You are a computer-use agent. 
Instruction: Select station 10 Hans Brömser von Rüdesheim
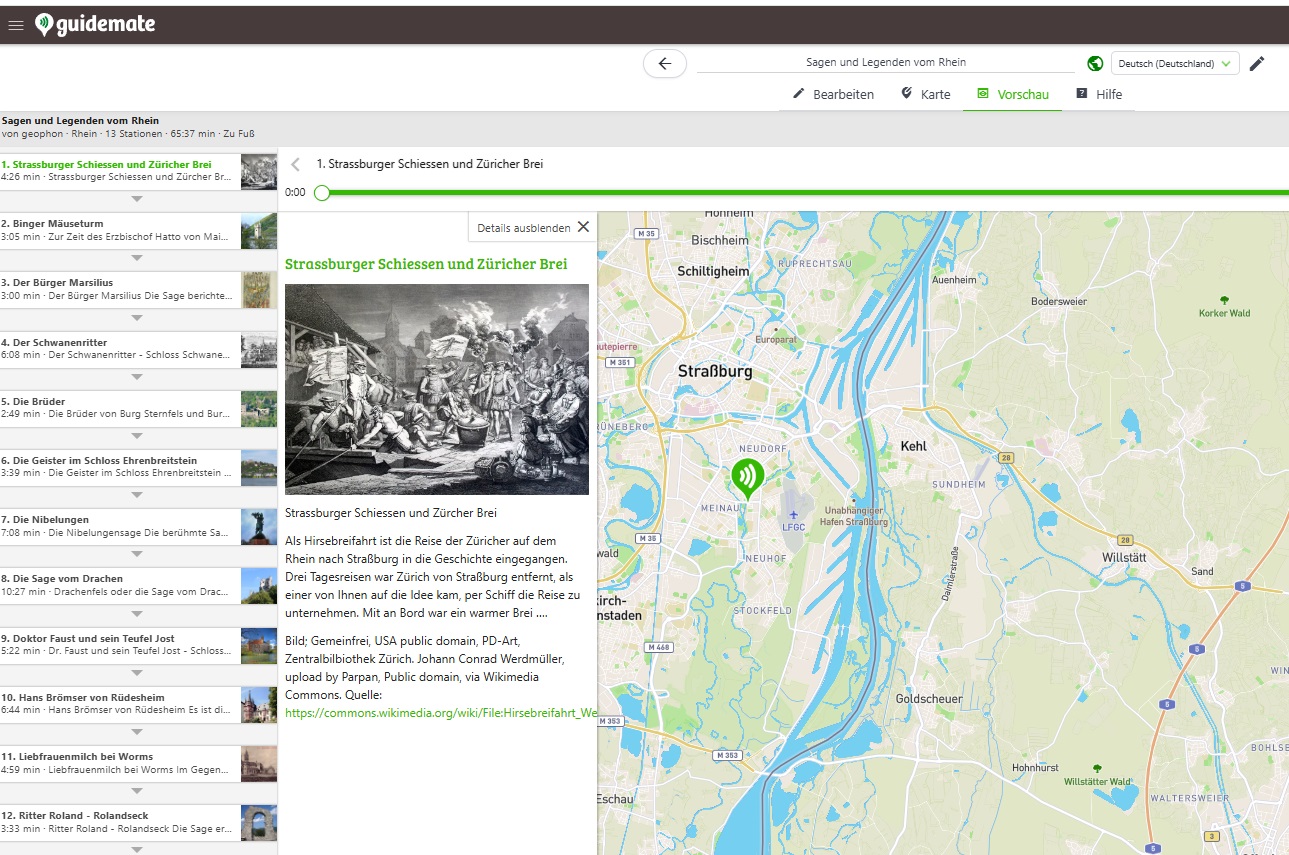click(x=138, y=703)
